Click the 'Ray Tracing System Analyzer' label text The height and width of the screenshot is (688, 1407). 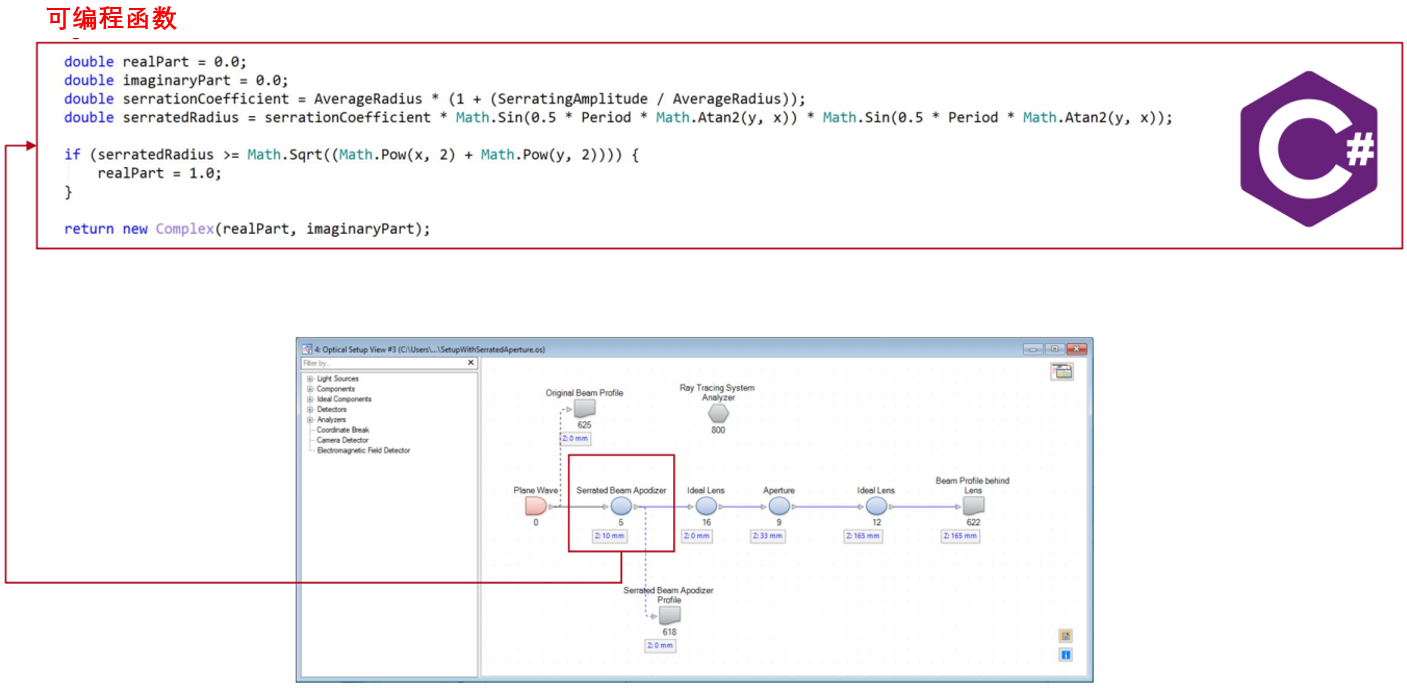coord(717,392)
